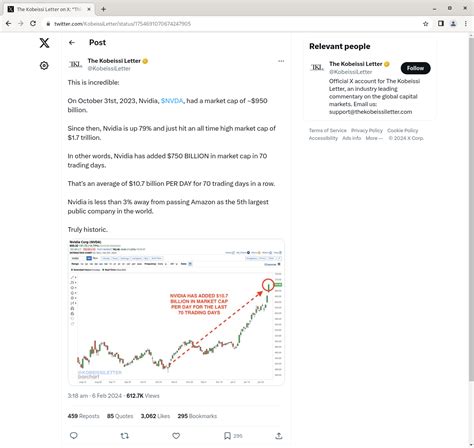Reply using the comment bubble icon
The height and width of the screenshot is (448, 474).
[74, 435]
